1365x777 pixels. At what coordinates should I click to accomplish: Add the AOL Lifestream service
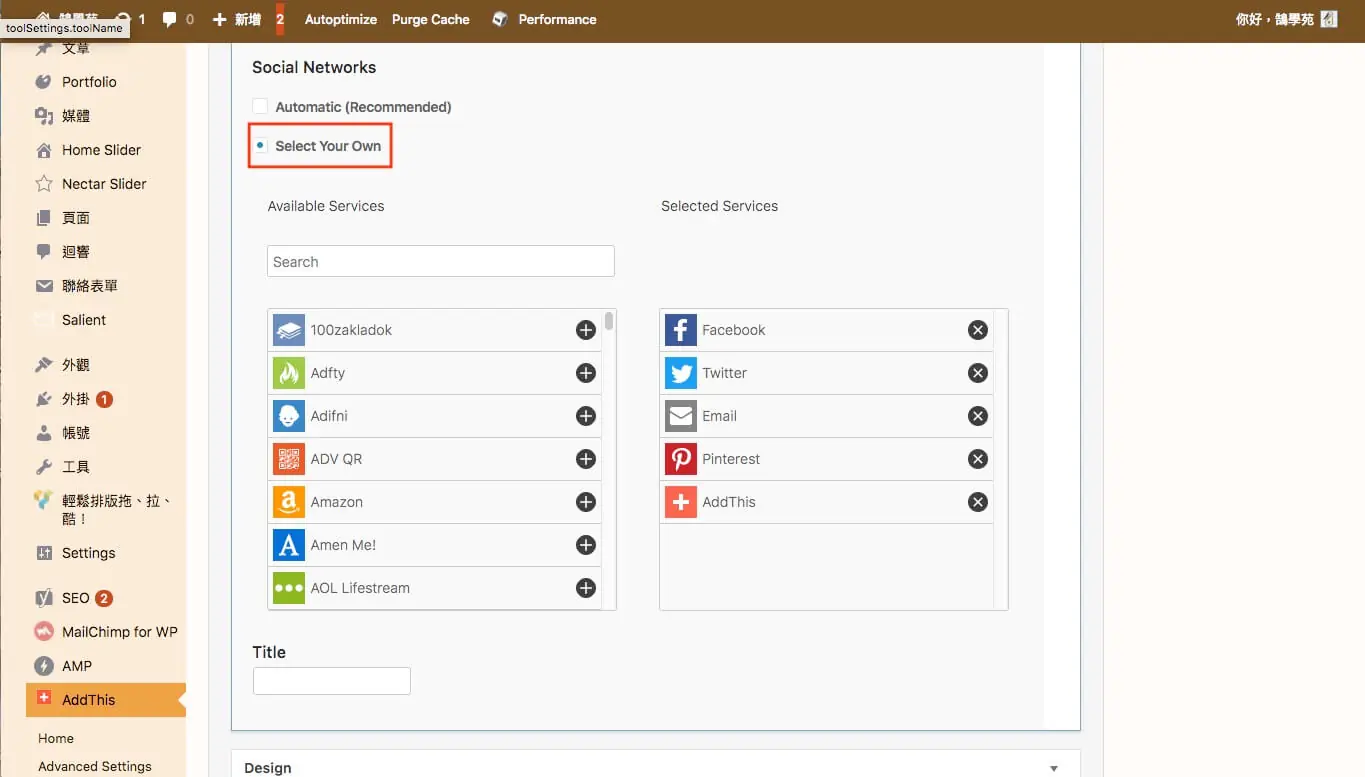586,588
